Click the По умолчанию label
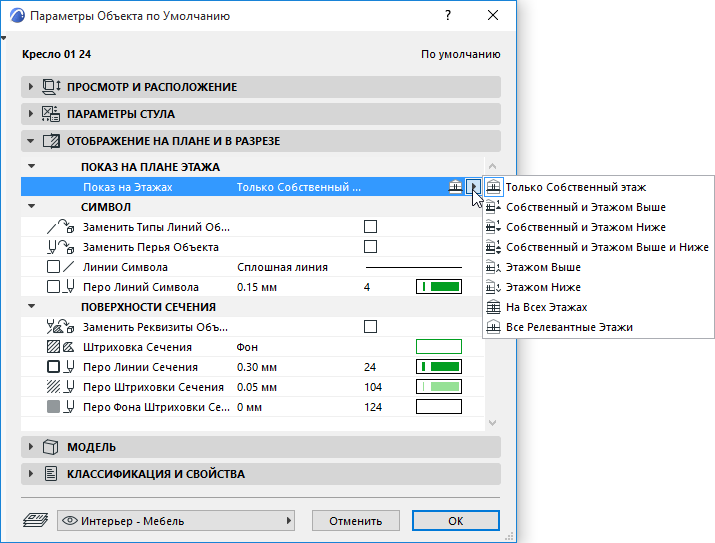This screenshot has height=543, width=715. (x=461, y=54)
